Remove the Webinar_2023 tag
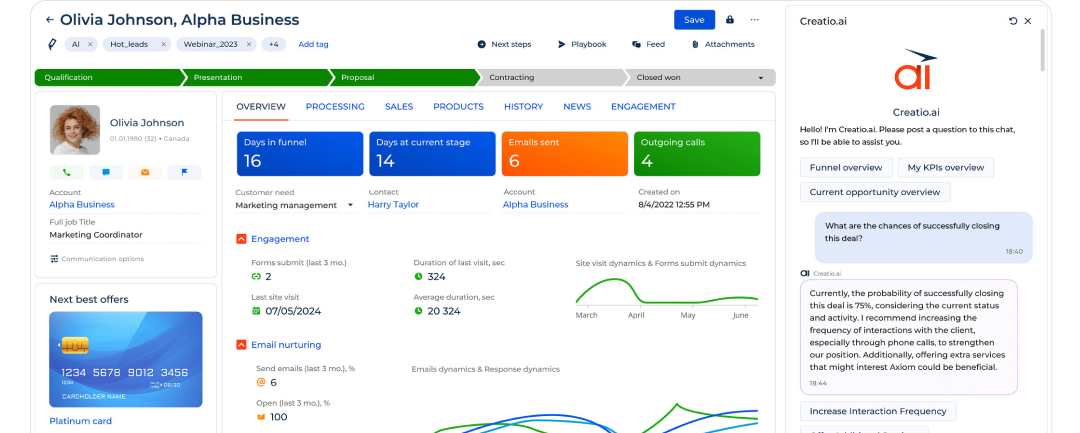Viewport: 1080px width, 433px height. [249, 44]
